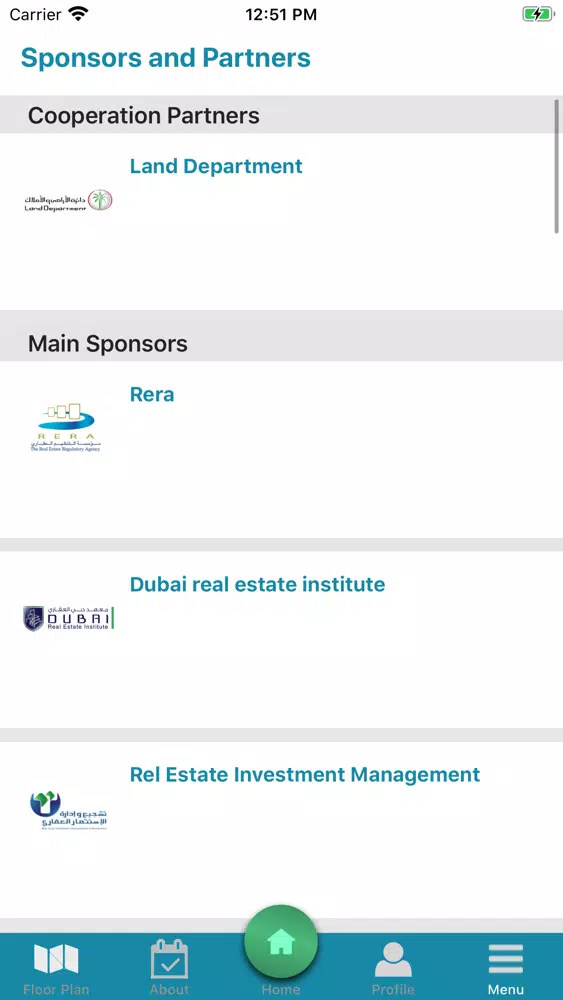Screen dimensions: 563x1000
Task: Tap the Cooperation Partners section header
Action: tap(281, 115)
